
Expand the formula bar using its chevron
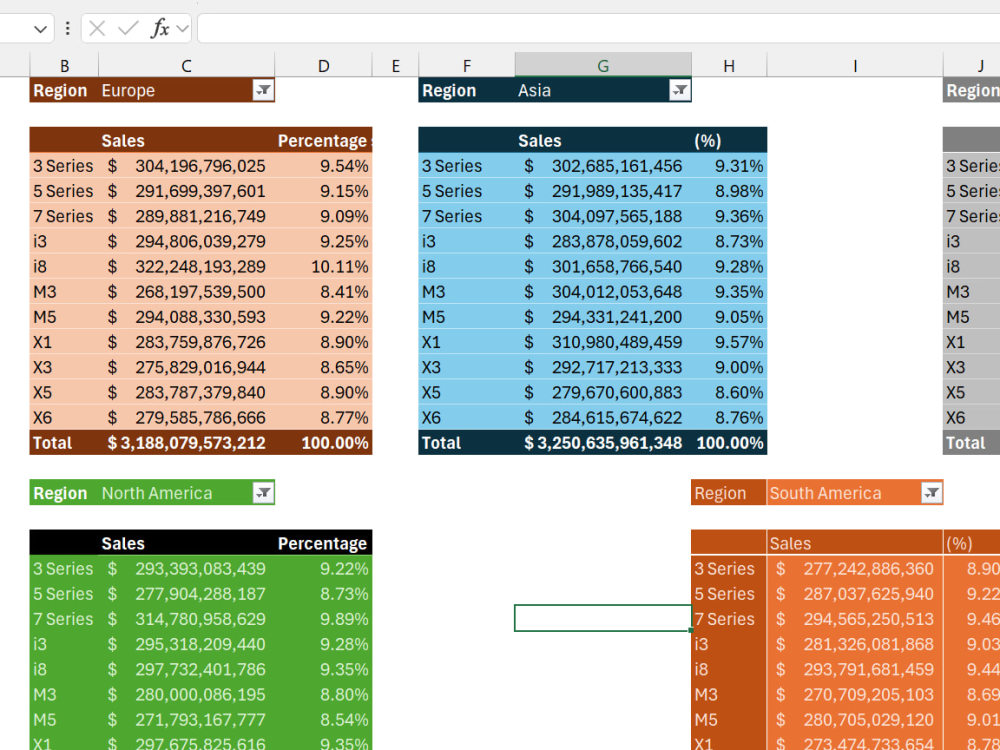click(184, 27)
